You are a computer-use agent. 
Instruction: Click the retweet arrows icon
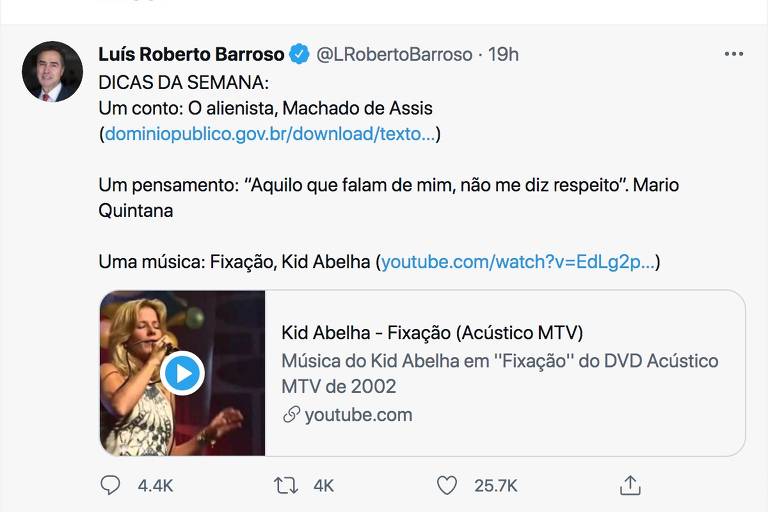tap(286, 485)
